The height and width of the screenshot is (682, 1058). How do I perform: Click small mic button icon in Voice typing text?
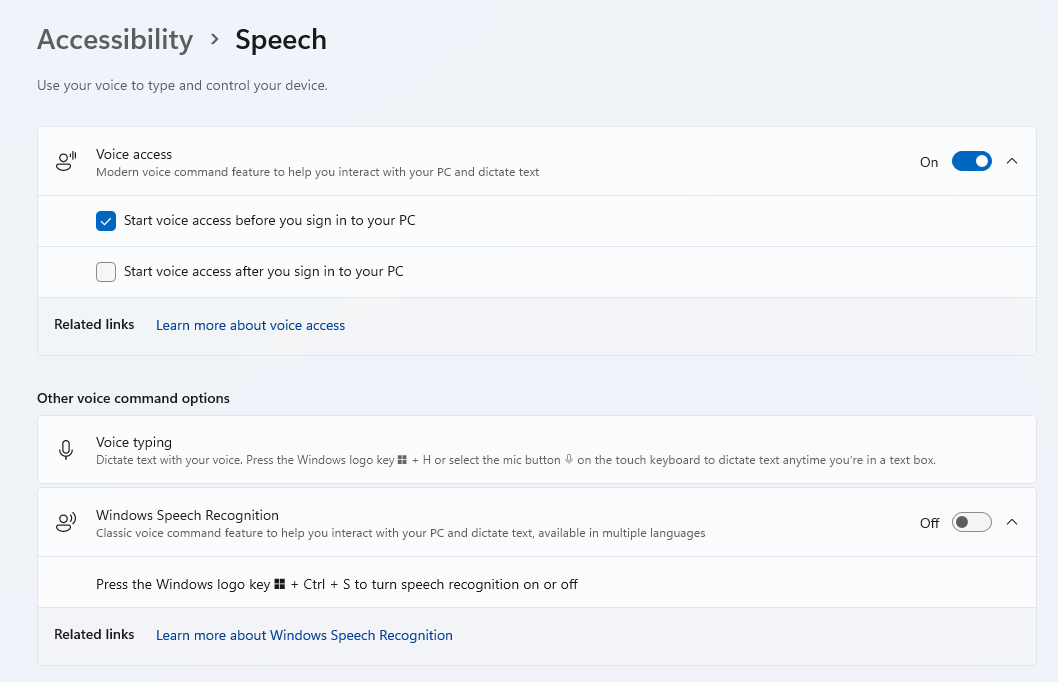click(569, 460)
